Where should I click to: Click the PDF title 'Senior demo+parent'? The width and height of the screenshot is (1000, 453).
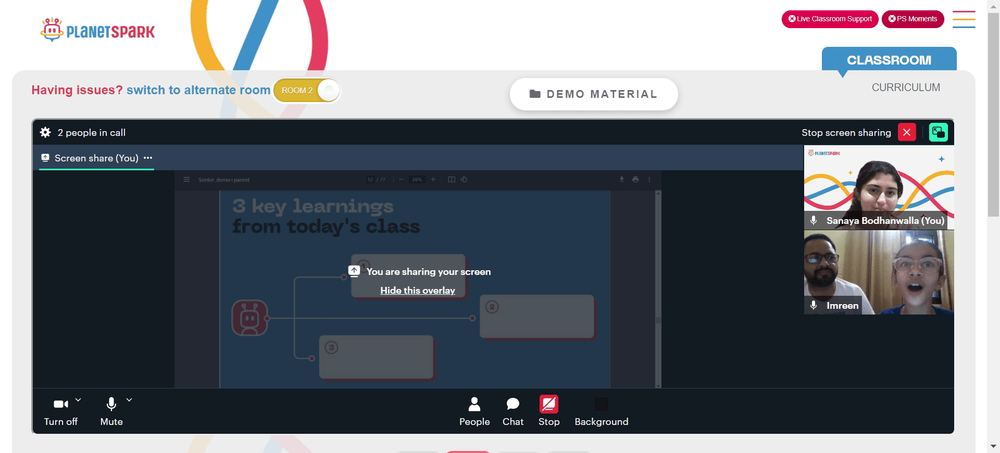[222, 180]
